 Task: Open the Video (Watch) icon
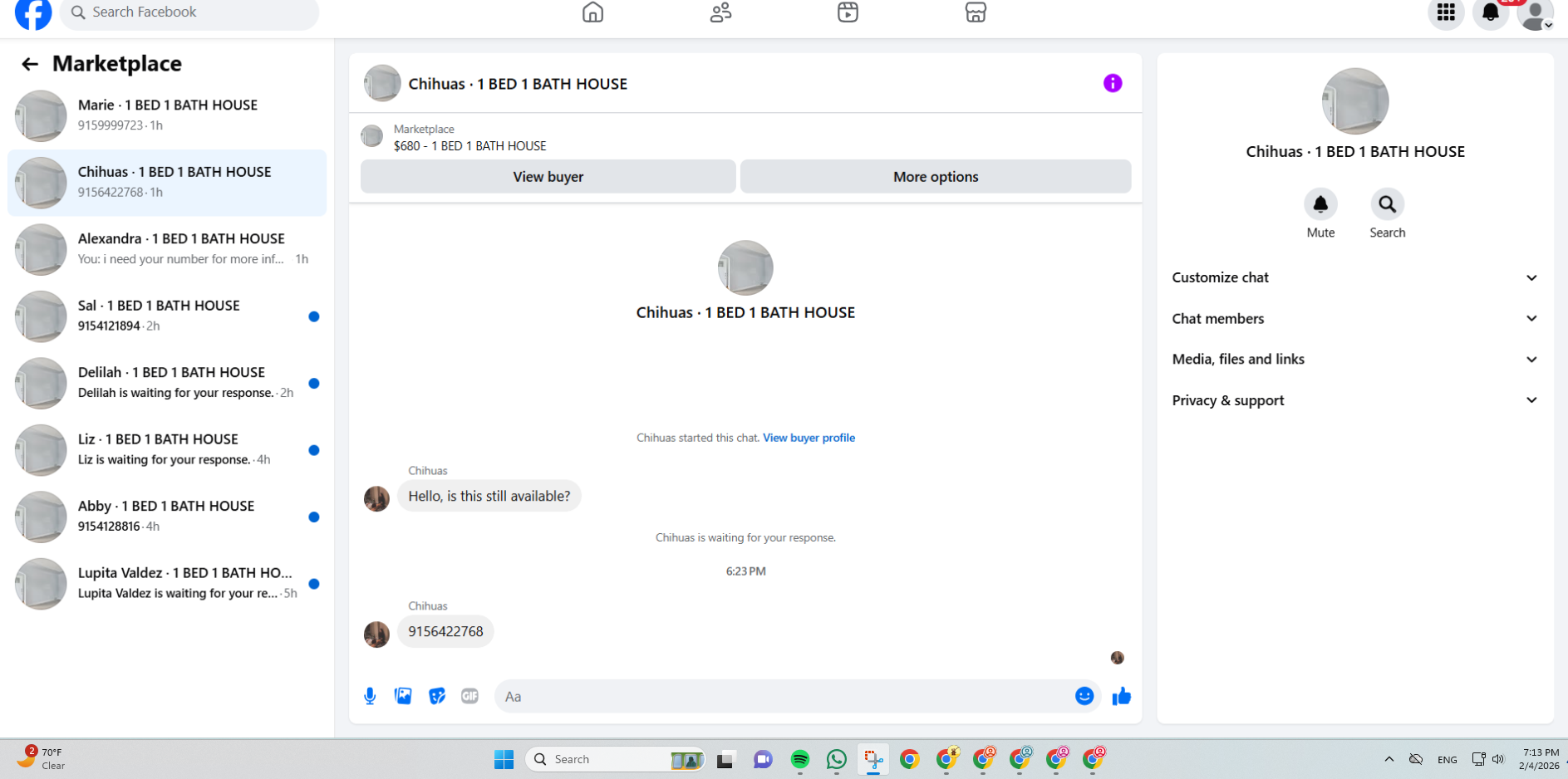(x=848, y=12)
